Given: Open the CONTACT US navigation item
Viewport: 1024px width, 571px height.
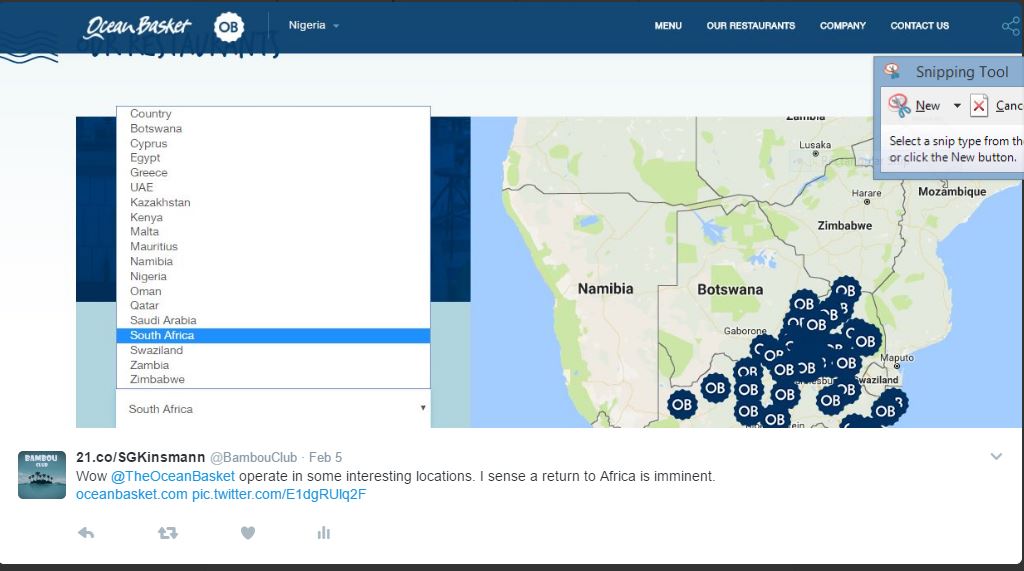Looking at the screenshot, I should [920, 25].
